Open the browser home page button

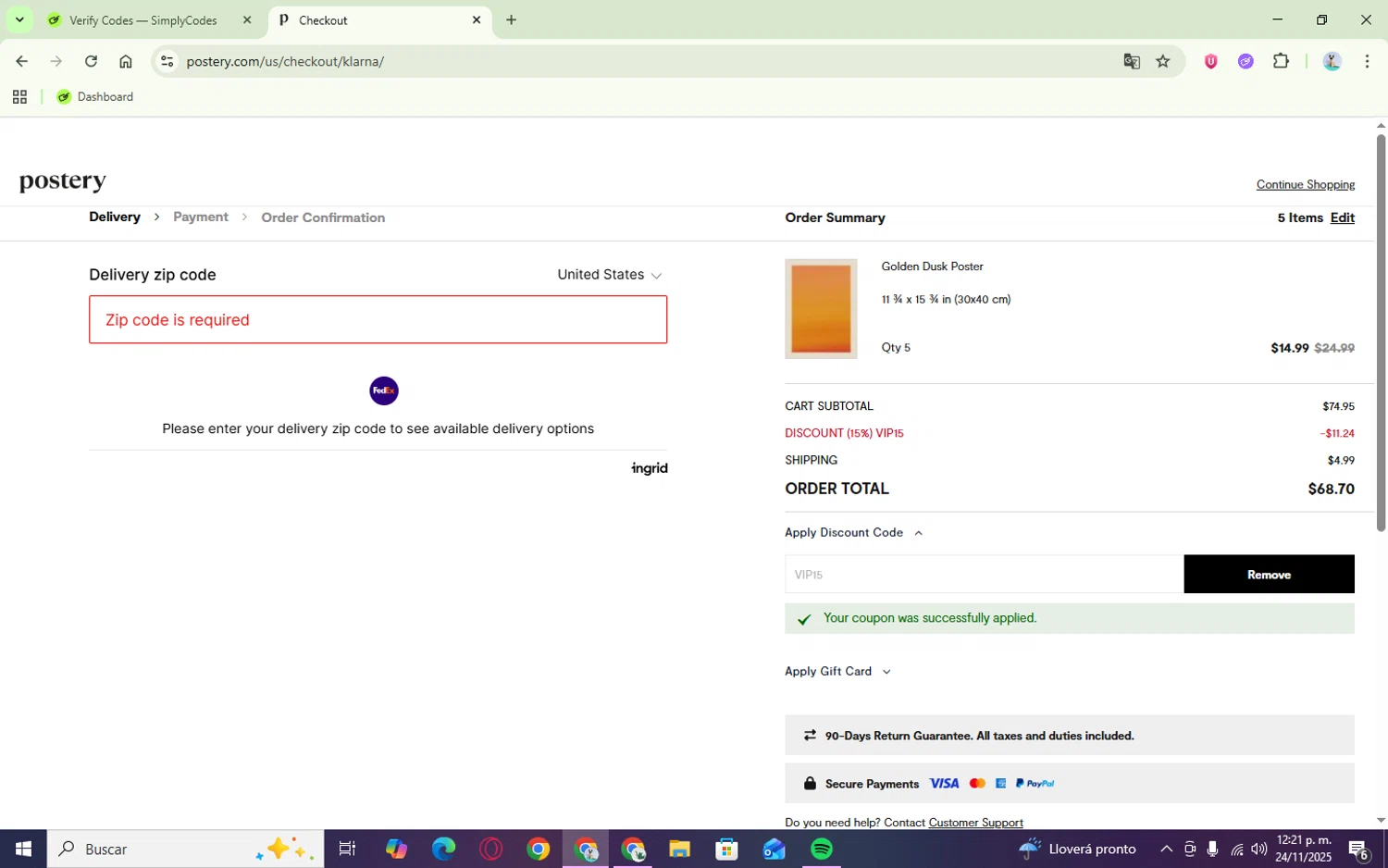click(x=126, y=62)
